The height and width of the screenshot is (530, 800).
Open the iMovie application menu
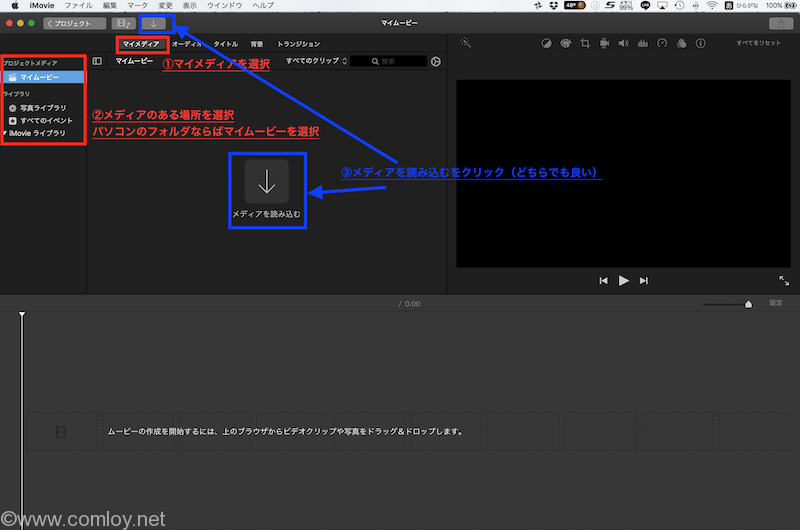click(x=42, y=6)
